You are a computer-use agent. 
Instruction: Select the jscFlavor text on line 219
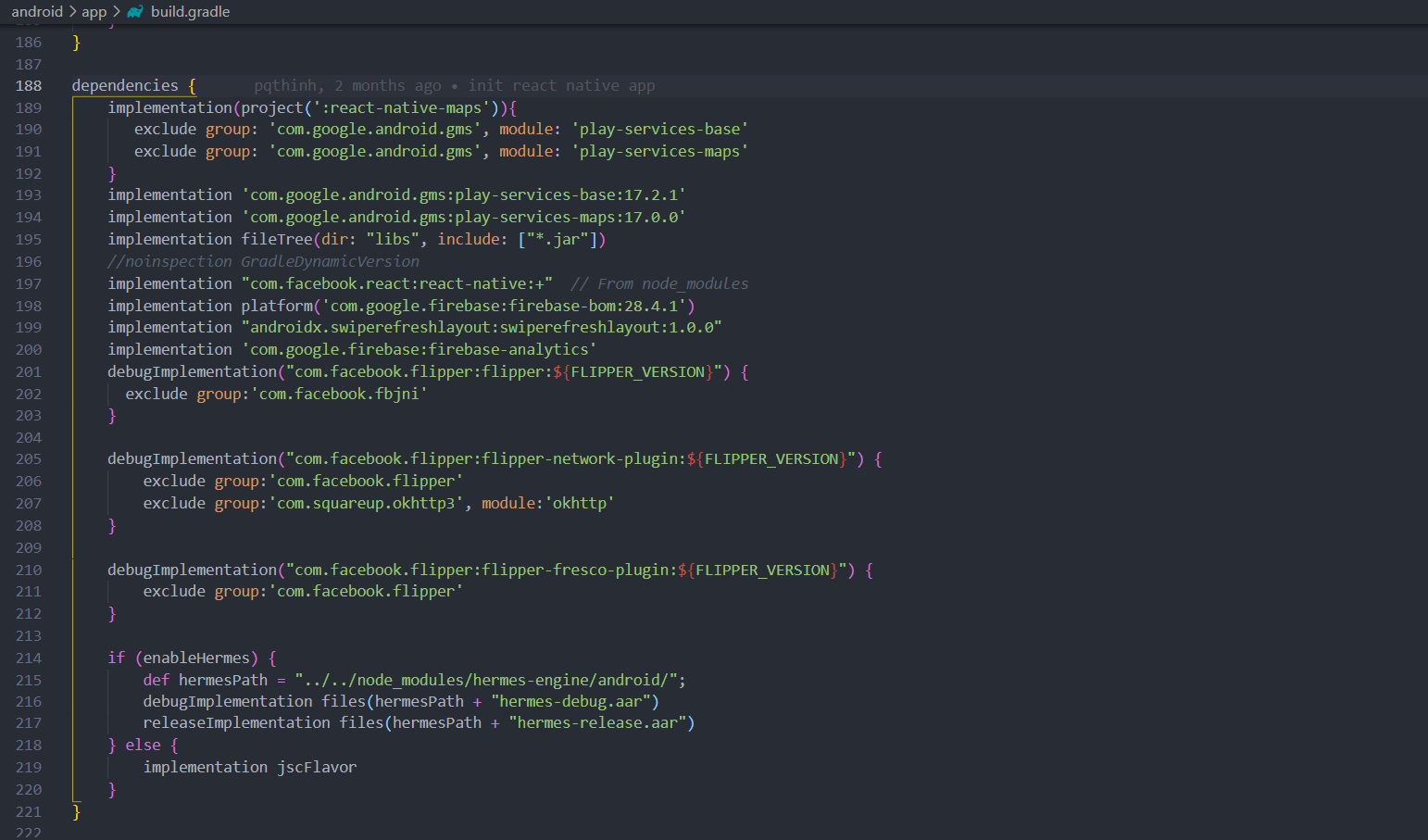317,767
